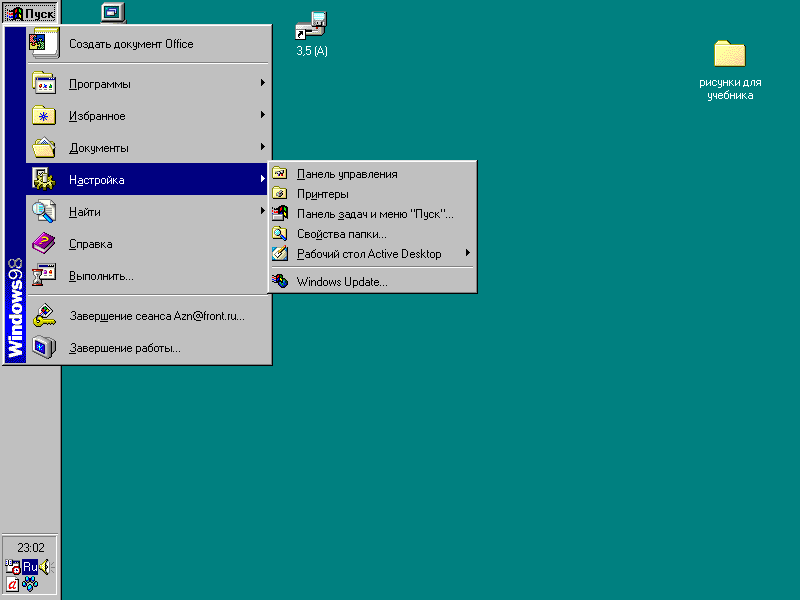
Task: Click the Завершение сеанса key icon
Action: [44, 315]
